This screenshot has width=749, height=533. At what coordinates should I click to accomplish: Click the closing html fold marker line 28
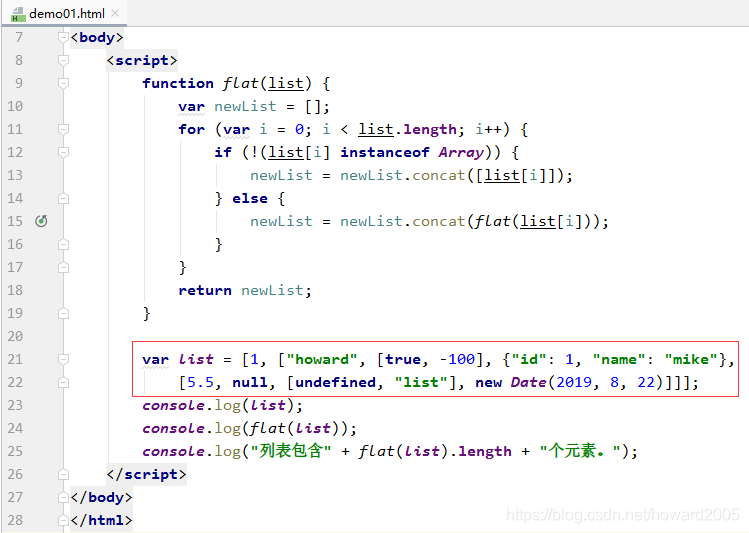tap(63, 520)
